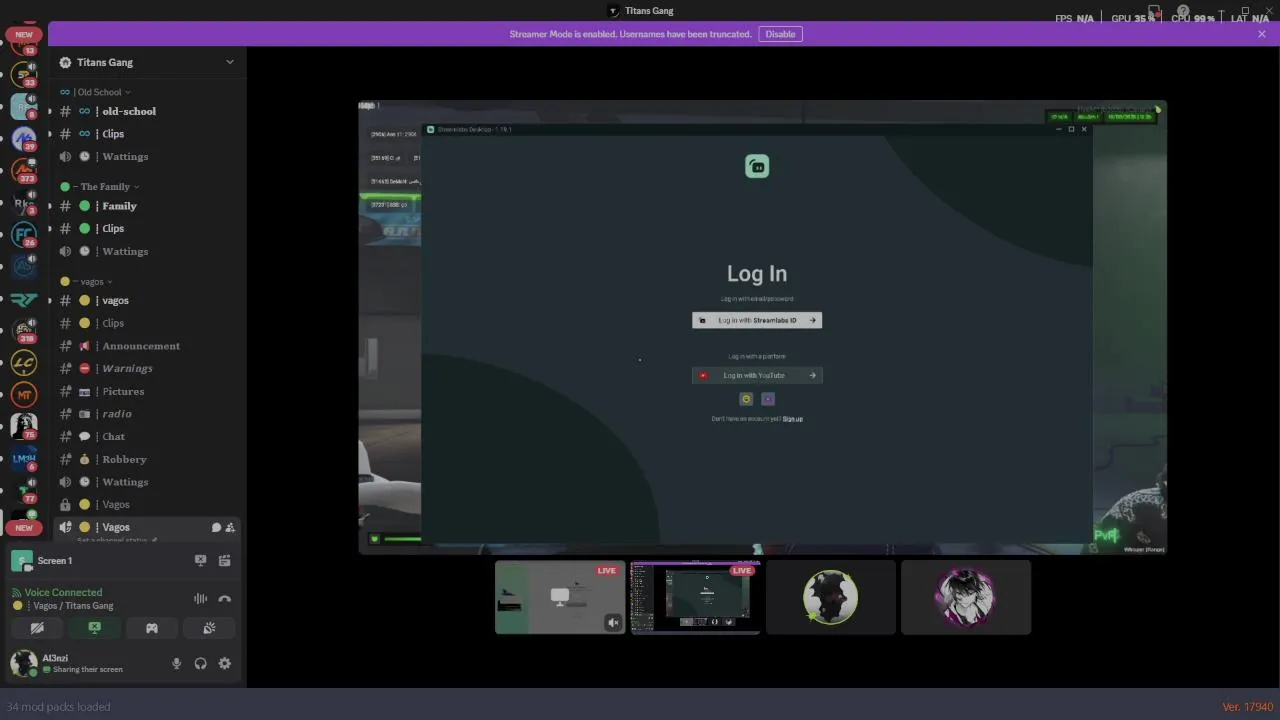Disable Streamer Mode from the purple banner
Viewport: 1280px width, 720px height.
780,34
